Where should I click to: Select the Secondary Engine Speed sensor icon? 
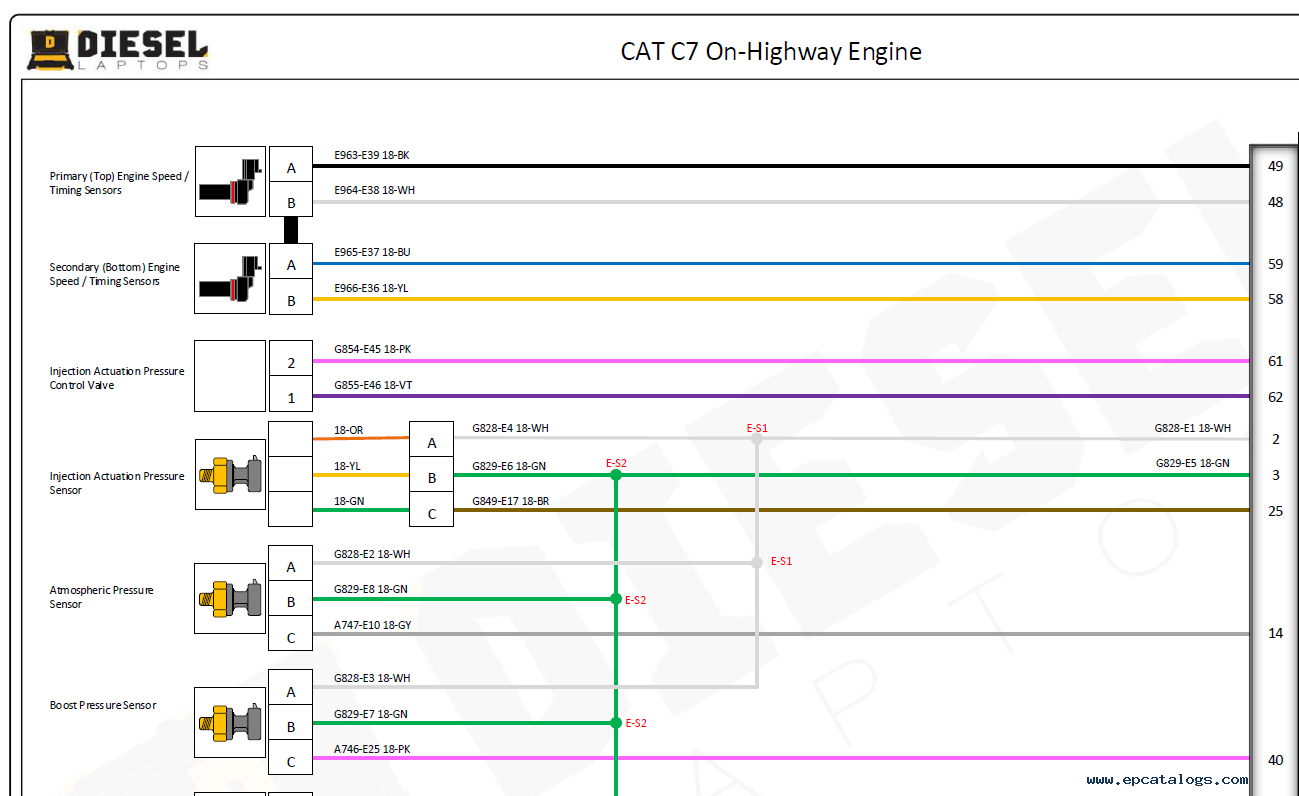pos(230,279)
